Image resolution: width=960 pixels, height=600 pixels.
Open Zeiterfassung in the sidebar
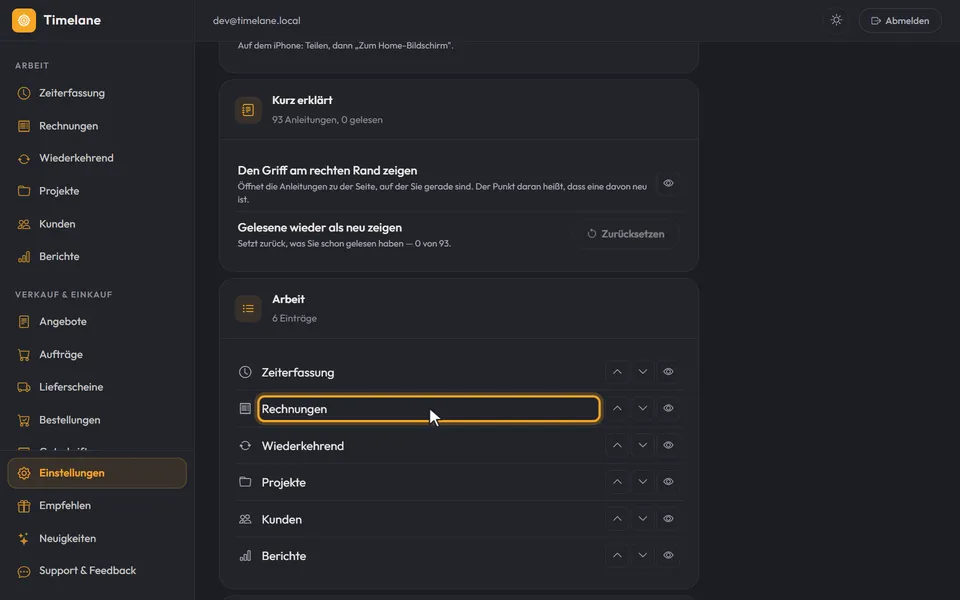97,93
